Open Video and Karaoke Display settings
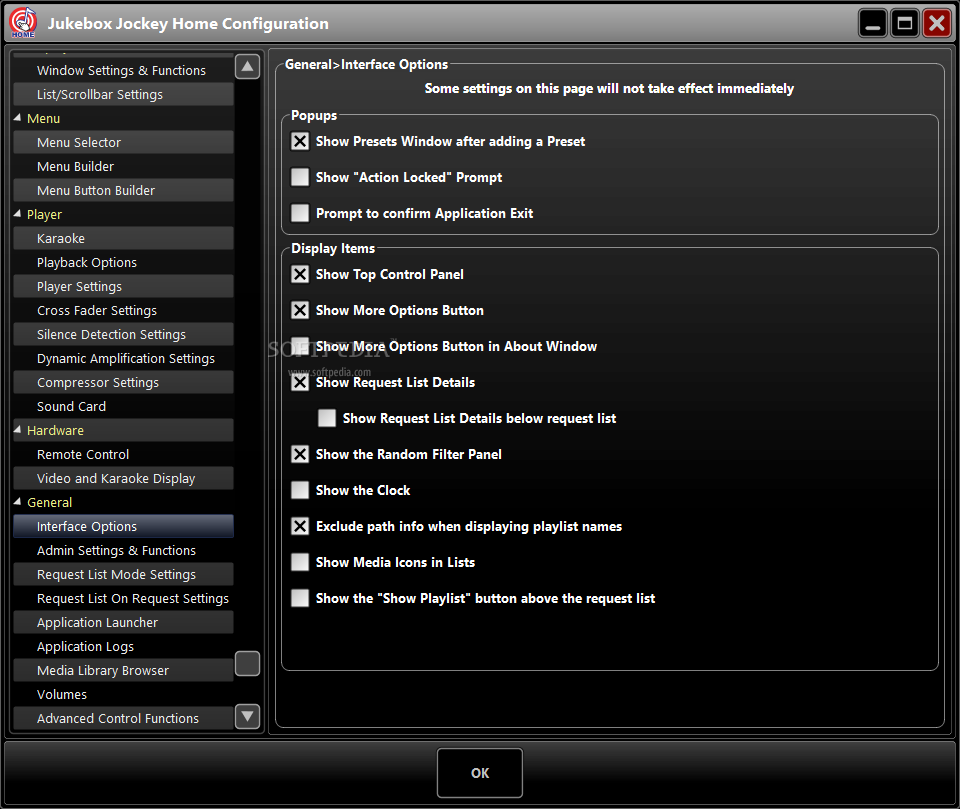This screenshot has width=960, height=809. [x=123, y=478]
